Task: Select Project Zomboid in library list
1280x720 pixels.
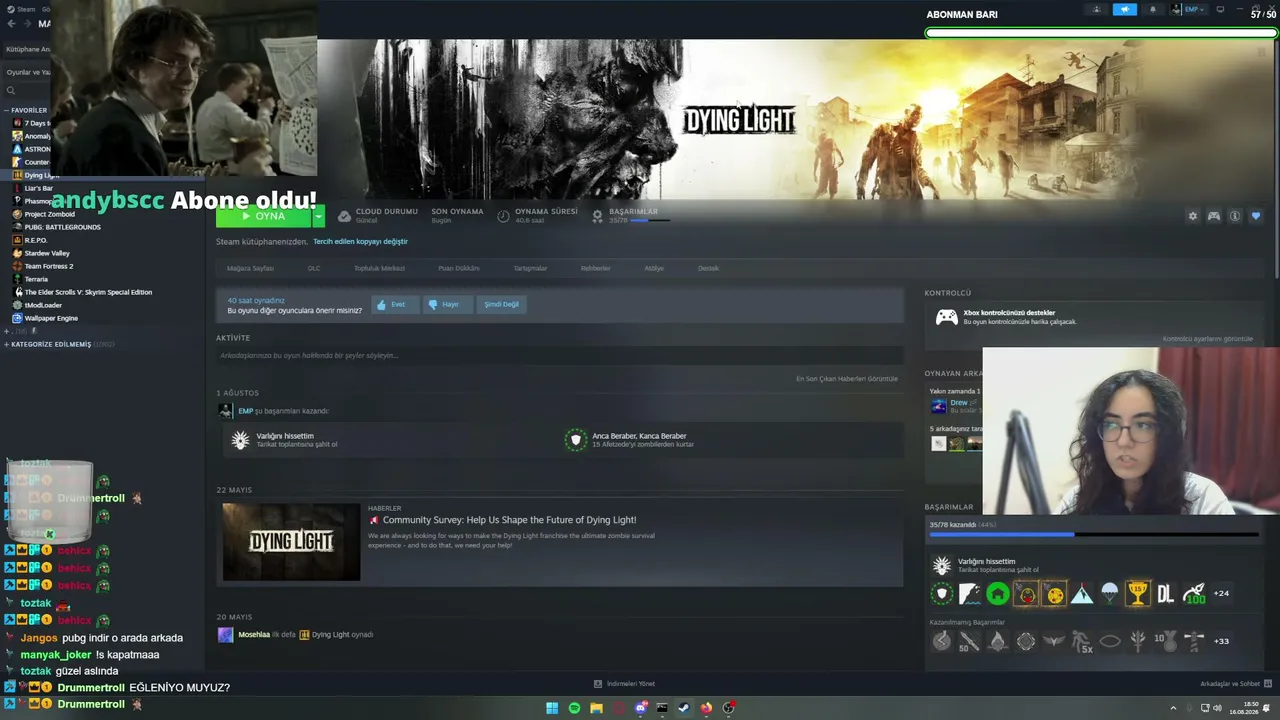Action: click(x=49, y=214)
